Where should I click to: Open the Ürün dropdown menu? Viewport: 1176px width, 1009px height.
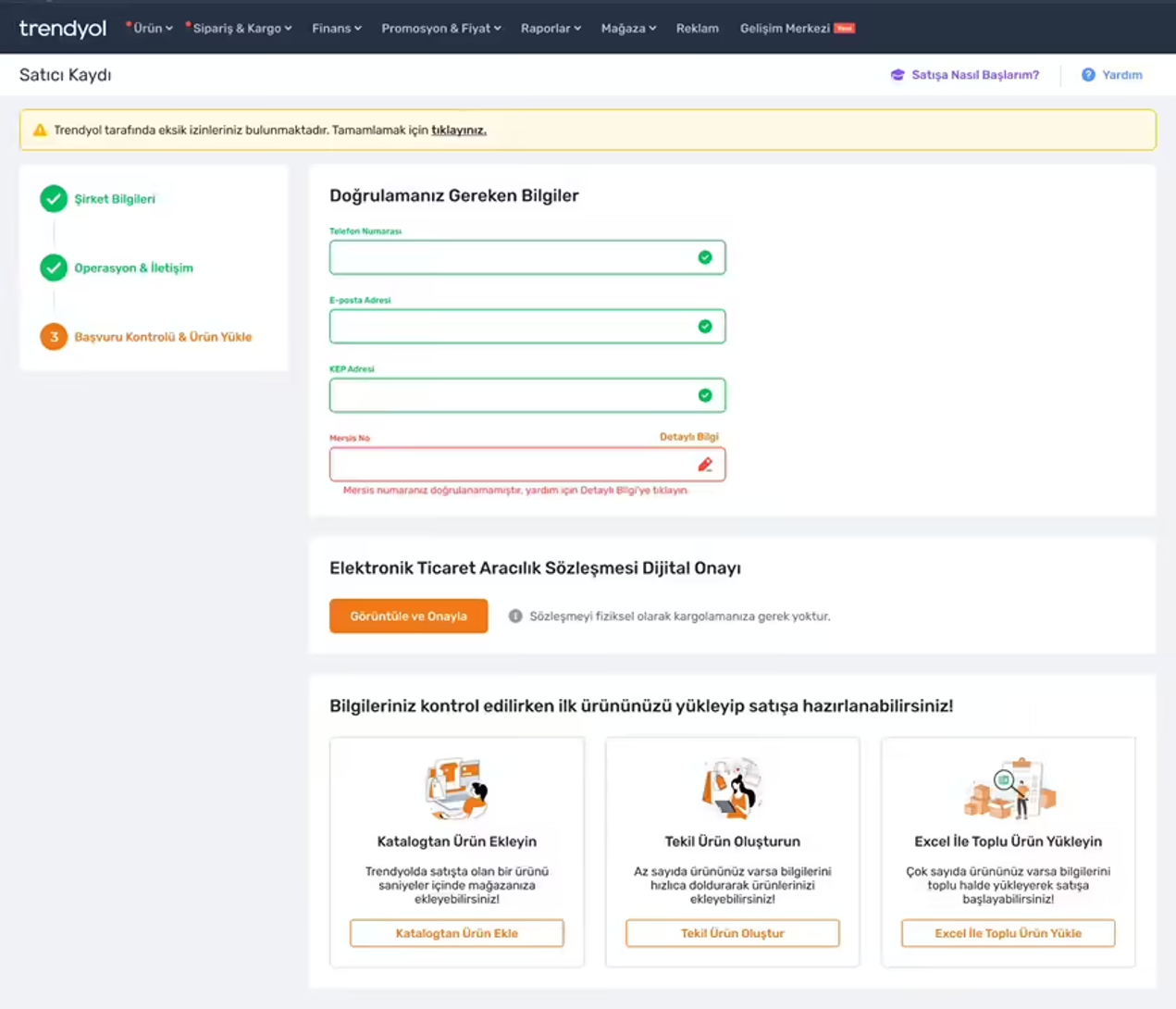[153, 29]
